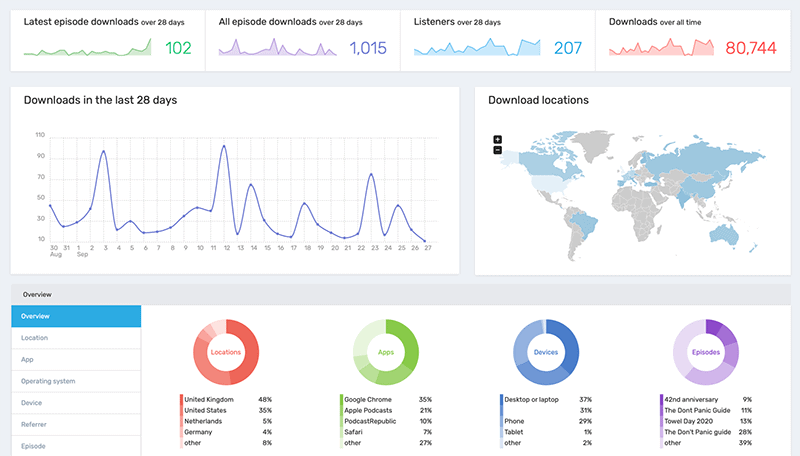800x456 pixels.
Task: Select 'The Don't Panic guide' 28% row
Action: (x=706, y=432)
